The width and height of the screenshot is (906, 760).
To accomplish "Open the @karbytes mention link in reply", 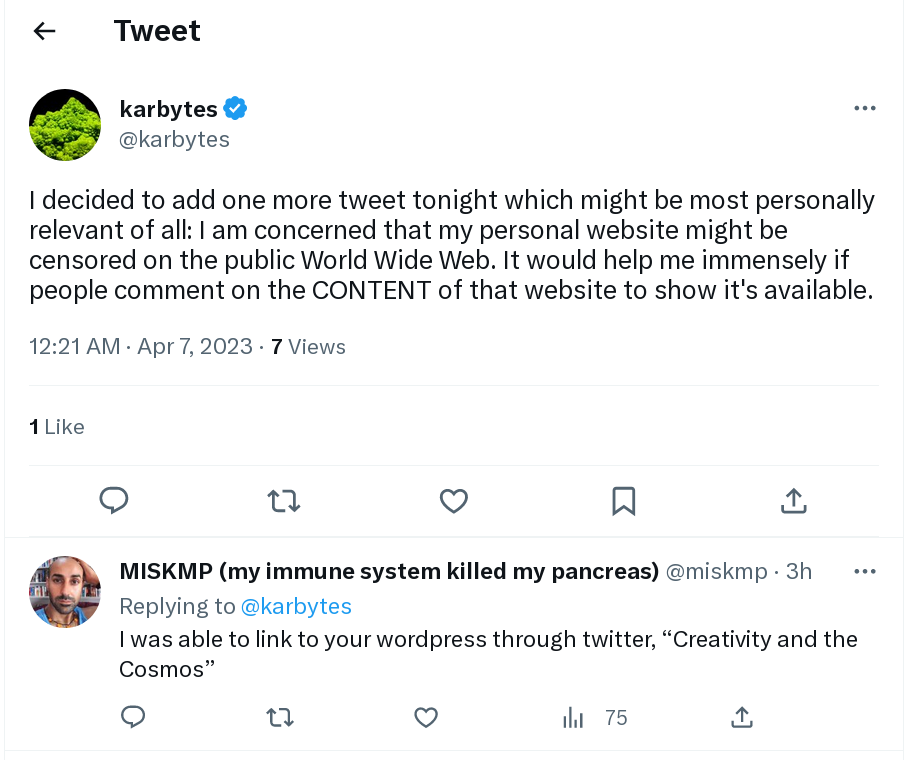I will coord(296,606).
